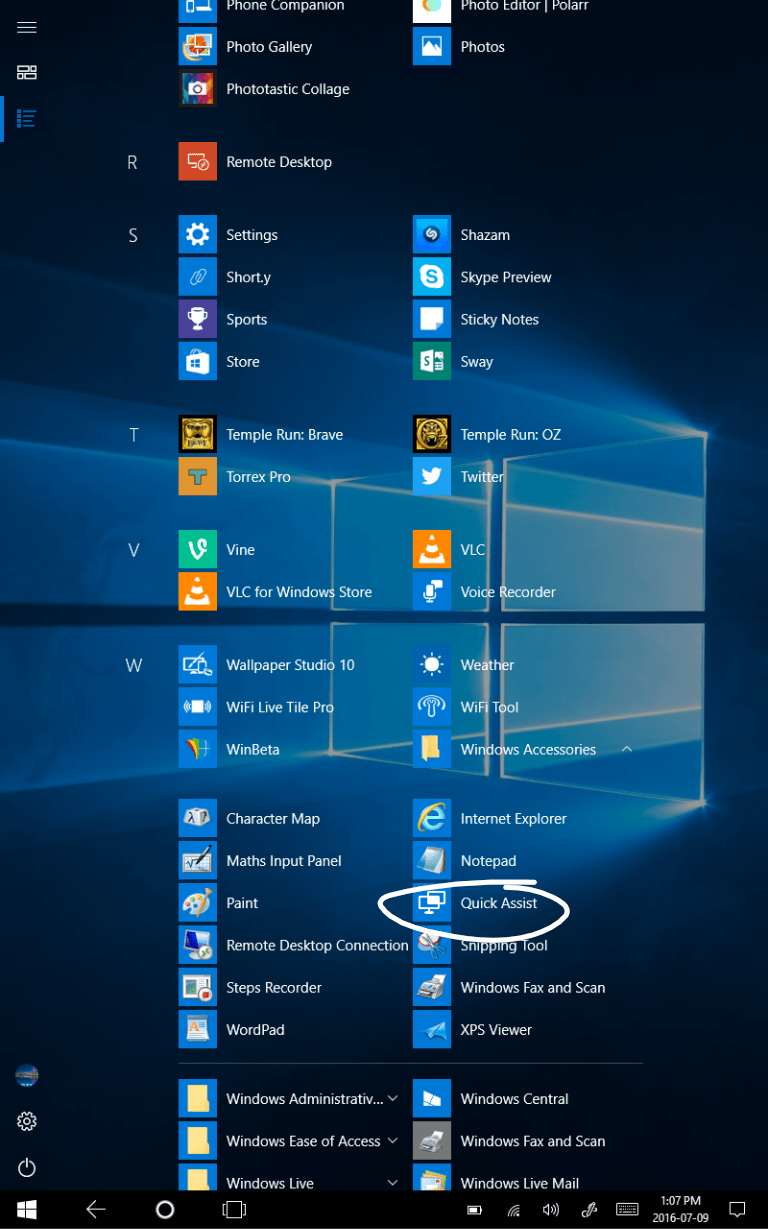
Task: Launch the Shazam app icon
Action: 432,235
